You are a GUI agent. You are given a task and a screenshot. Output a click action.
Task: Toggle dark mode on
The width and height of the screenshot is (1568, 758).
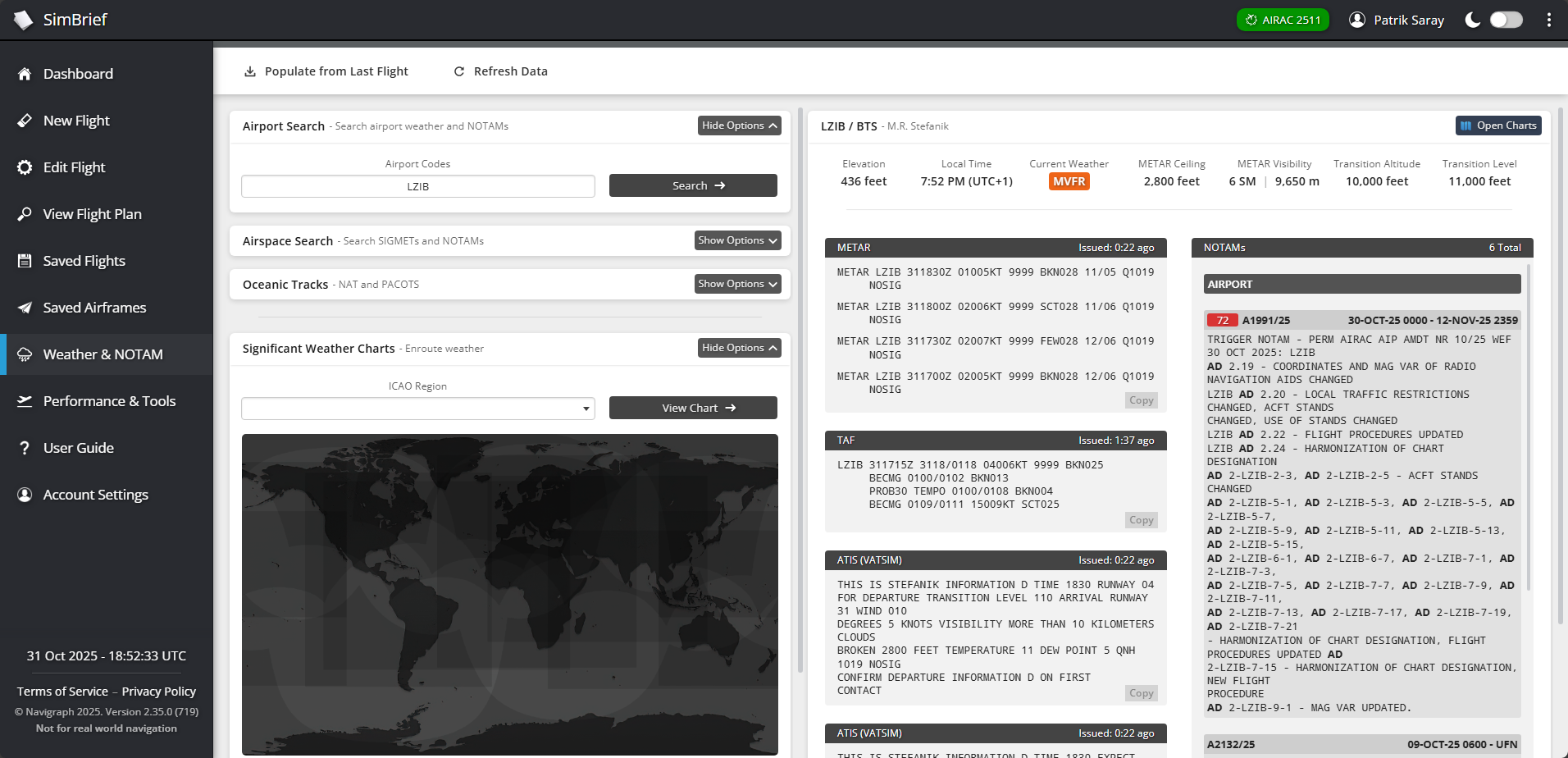[1506, 20]
